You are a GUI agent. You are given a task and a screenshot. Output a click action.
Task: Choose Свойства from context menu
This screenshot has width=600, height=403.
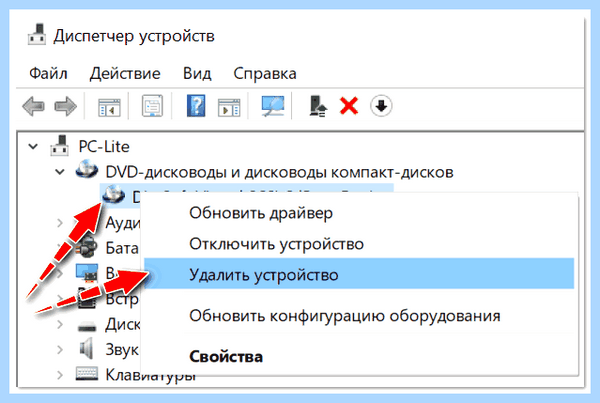pos(359,357)
